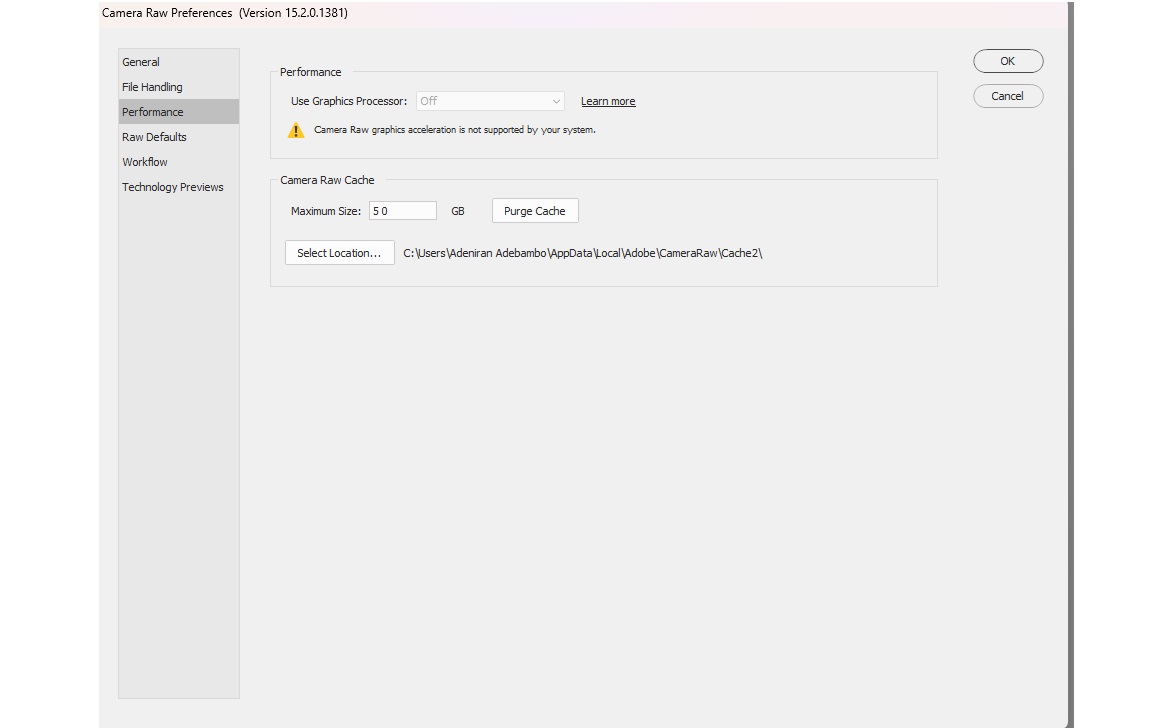The image size is (1152, 728).
Task: Select the Performance preferences section
Action: click(152, 111)
